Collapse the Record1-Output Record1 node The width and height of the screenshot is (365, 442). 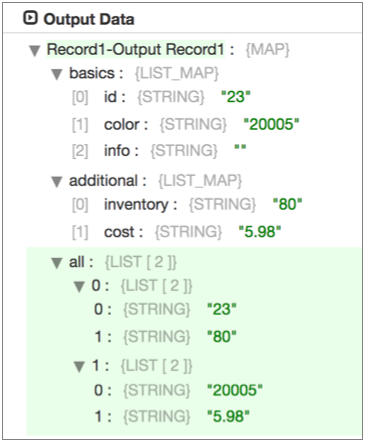pos(35,51)
